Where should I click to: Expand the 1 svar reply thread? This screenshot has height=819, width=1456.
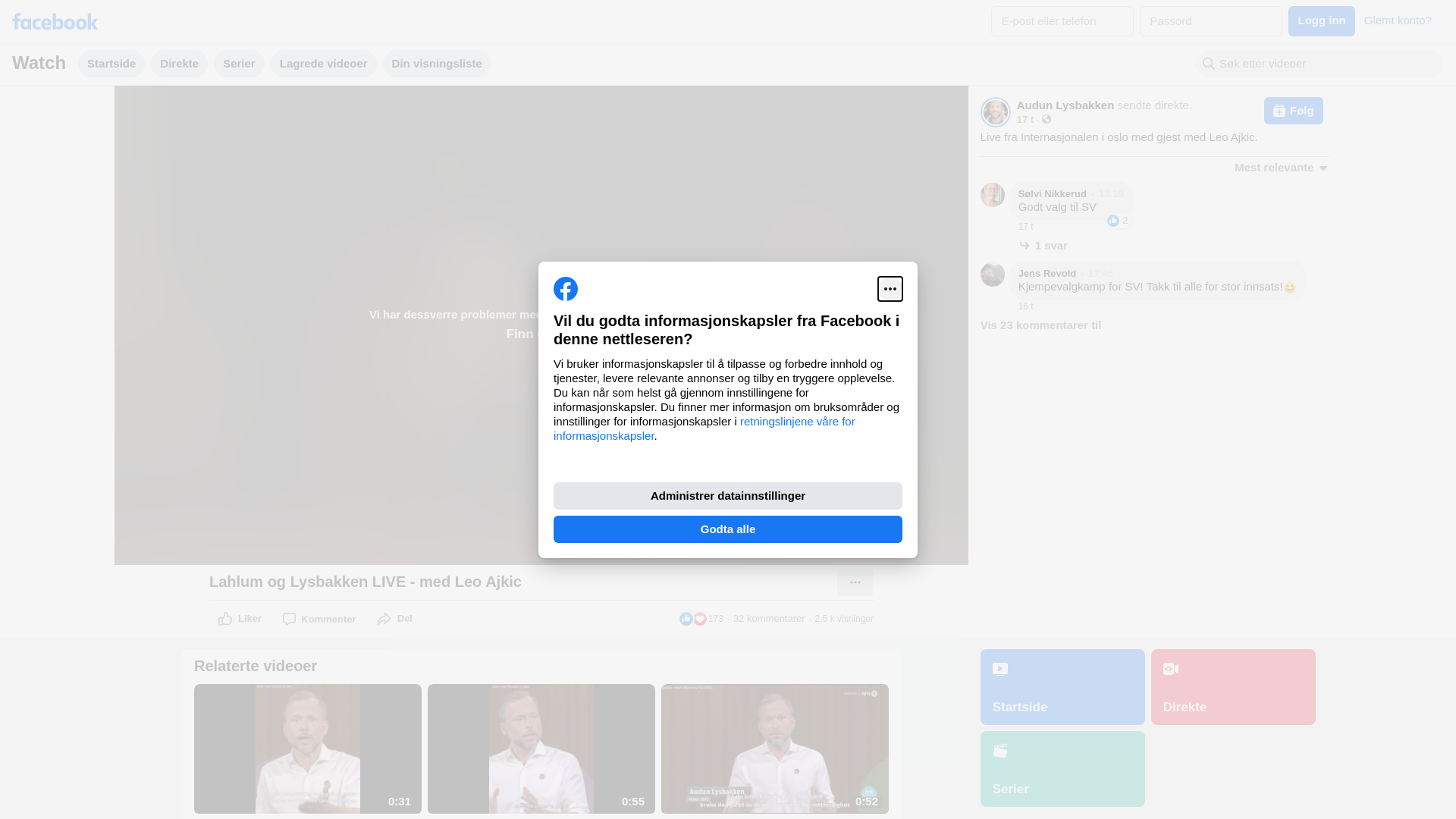coord(1043,246)
